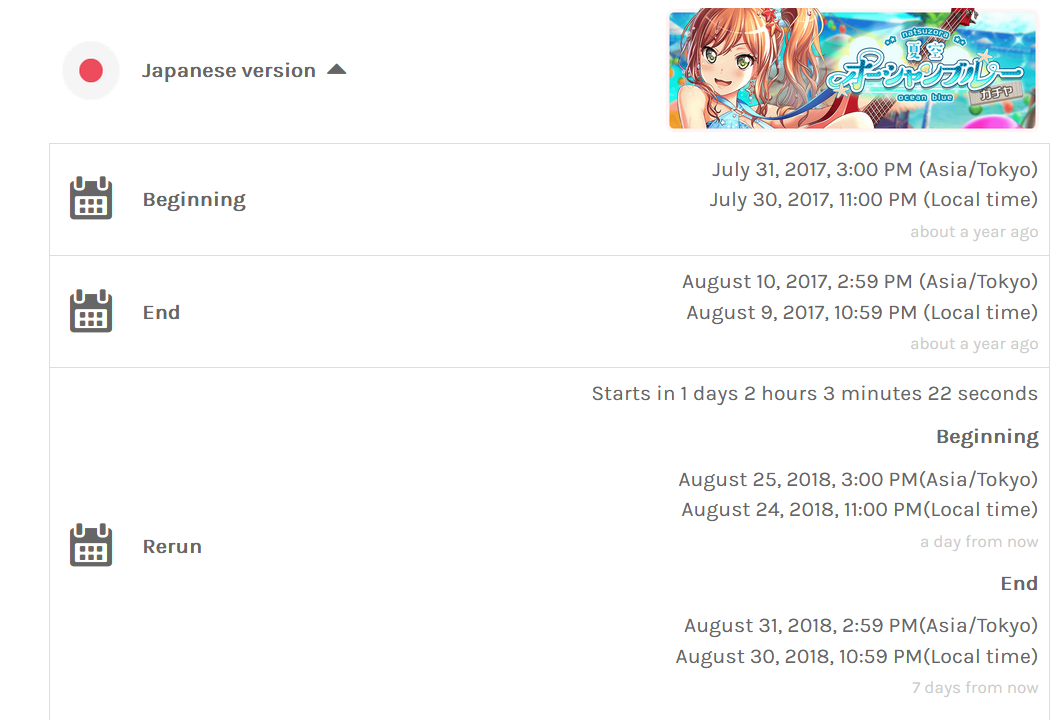The image size is (1059, 720).
Task: Click the '7 days from now' text
Action: pos(975,687)
